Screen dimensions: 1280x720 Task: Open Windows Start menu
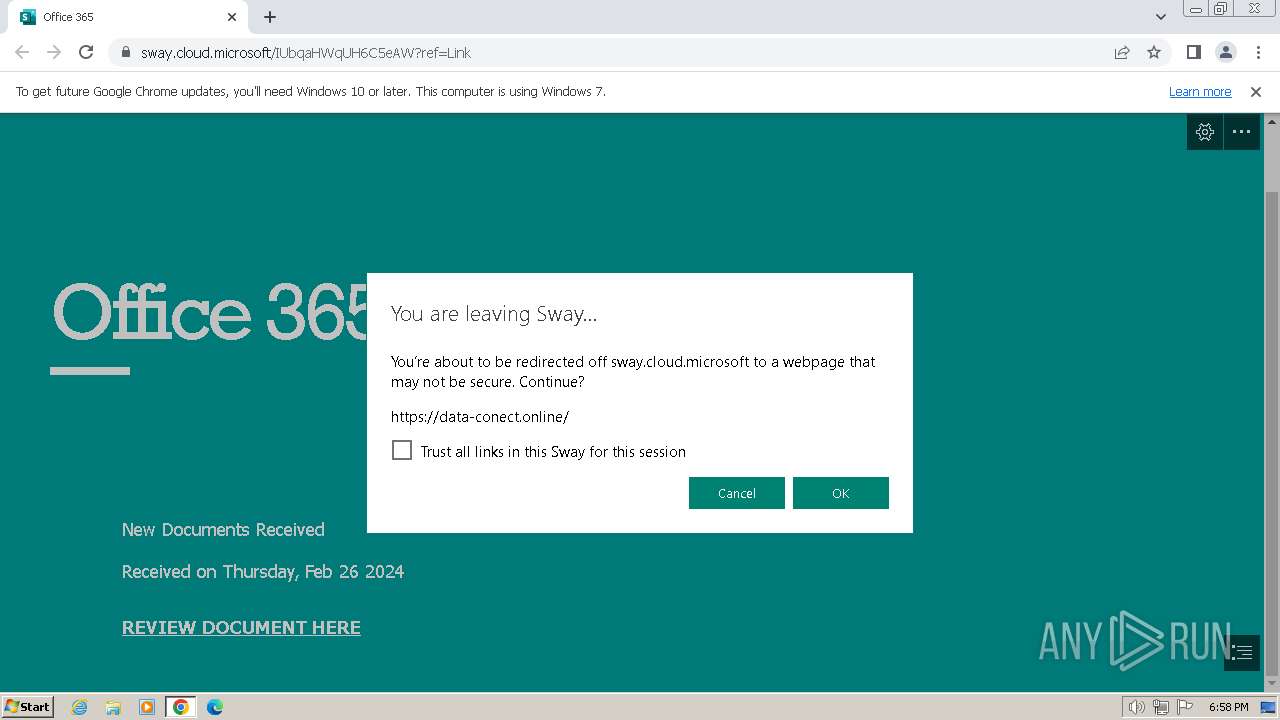(x=27, y=707)
